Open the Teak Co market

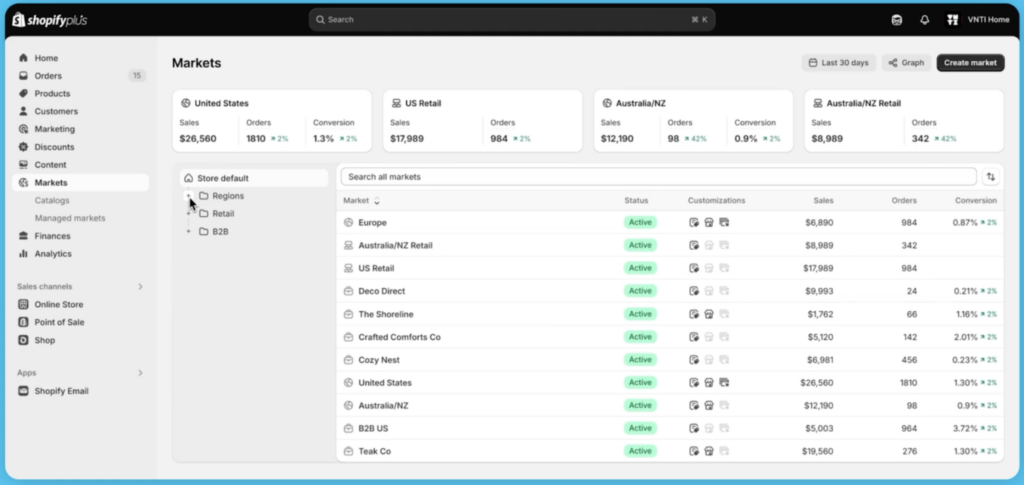[x=670, y=451]
